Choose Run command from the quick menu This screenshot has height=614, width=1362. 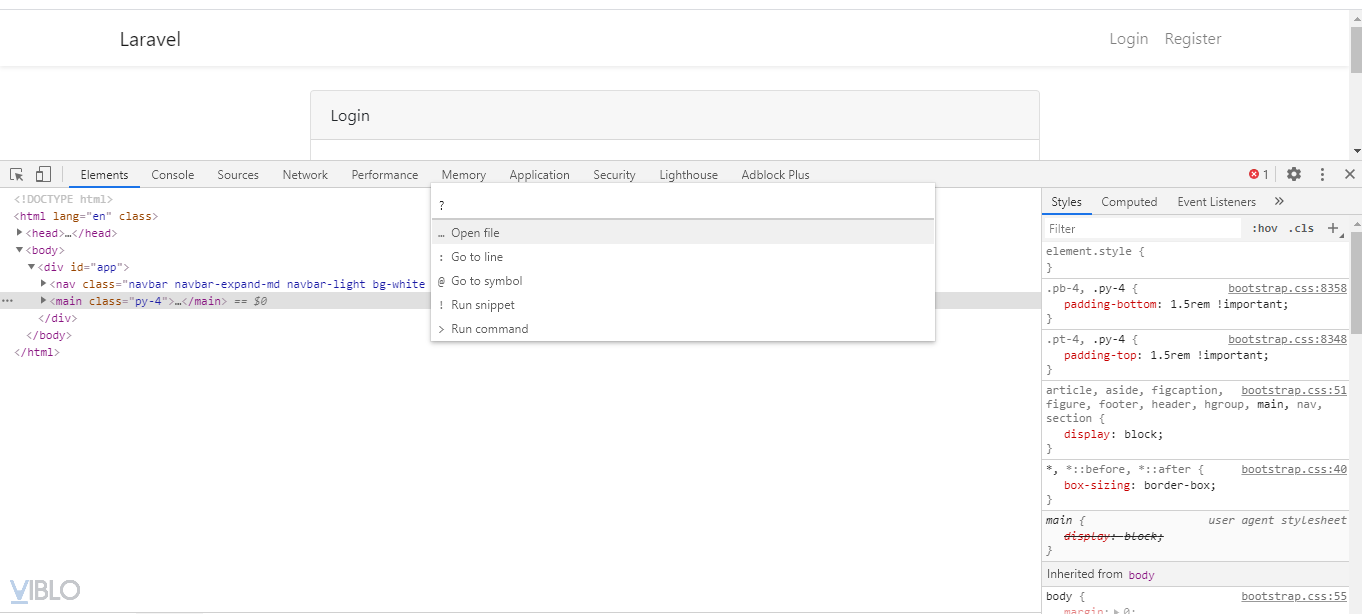click(x=489, y=329)
